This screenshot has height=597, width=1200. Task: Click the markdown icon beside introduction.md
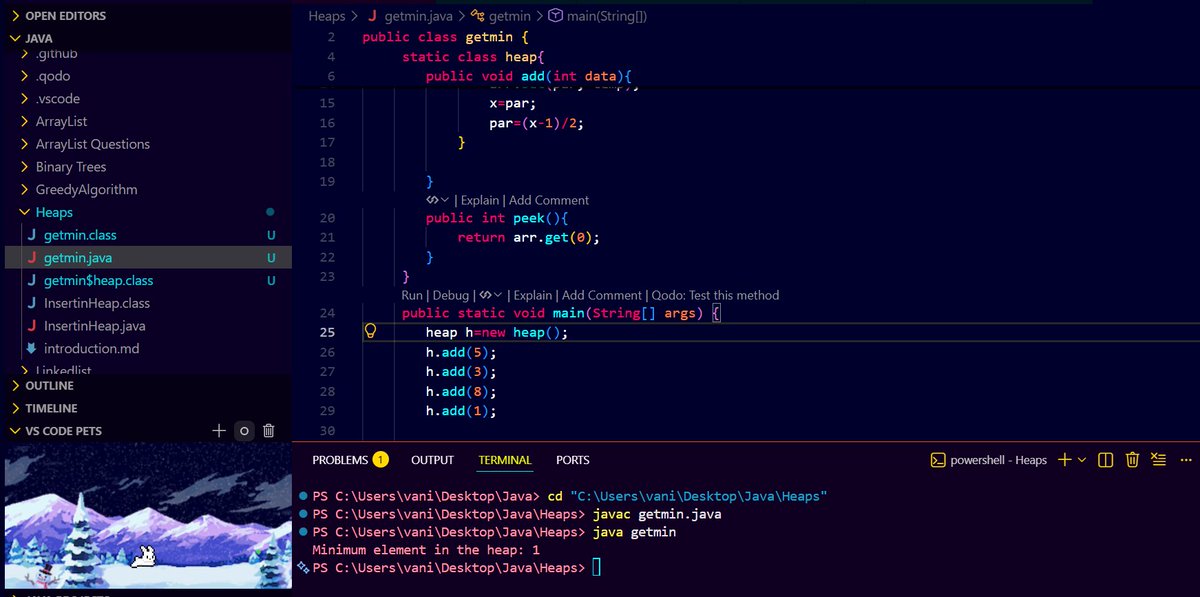32,349
